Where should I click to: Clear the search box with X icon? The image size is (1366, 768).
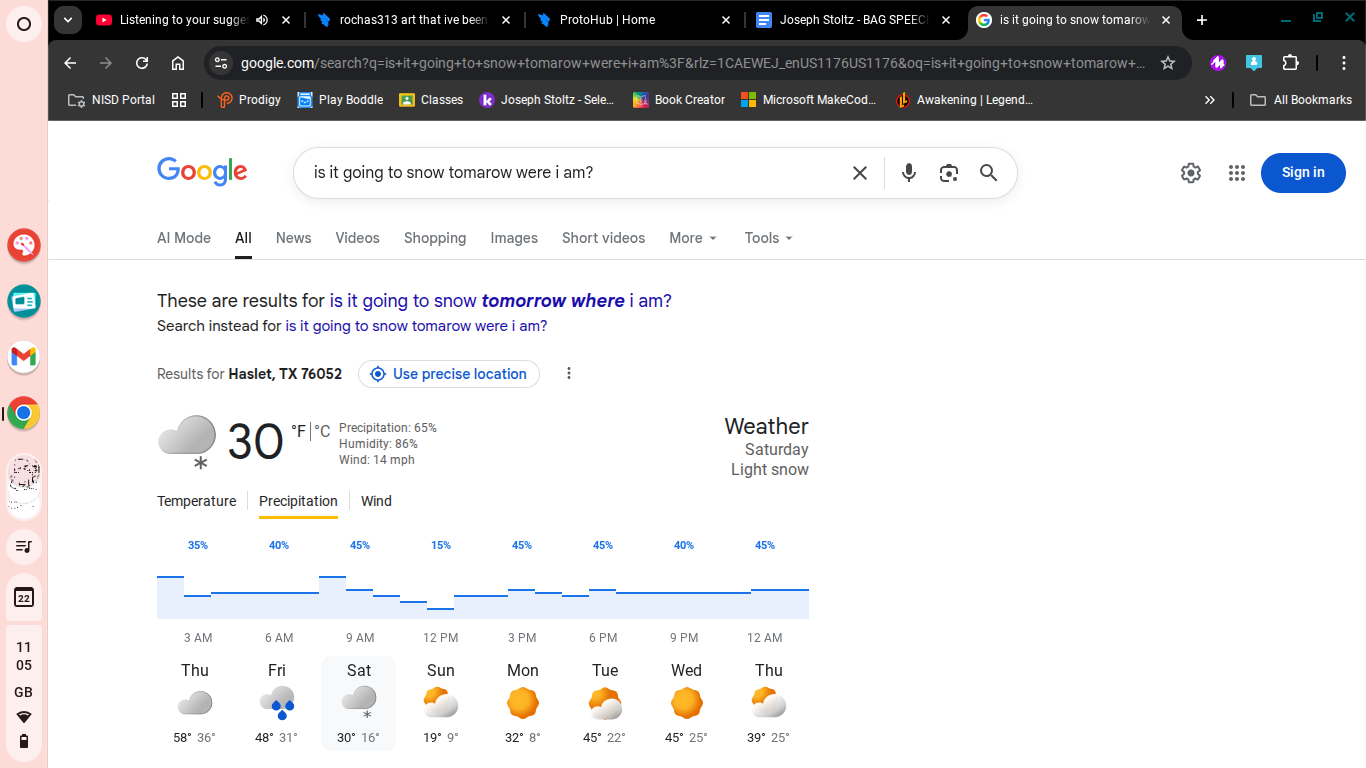[859, 173]
